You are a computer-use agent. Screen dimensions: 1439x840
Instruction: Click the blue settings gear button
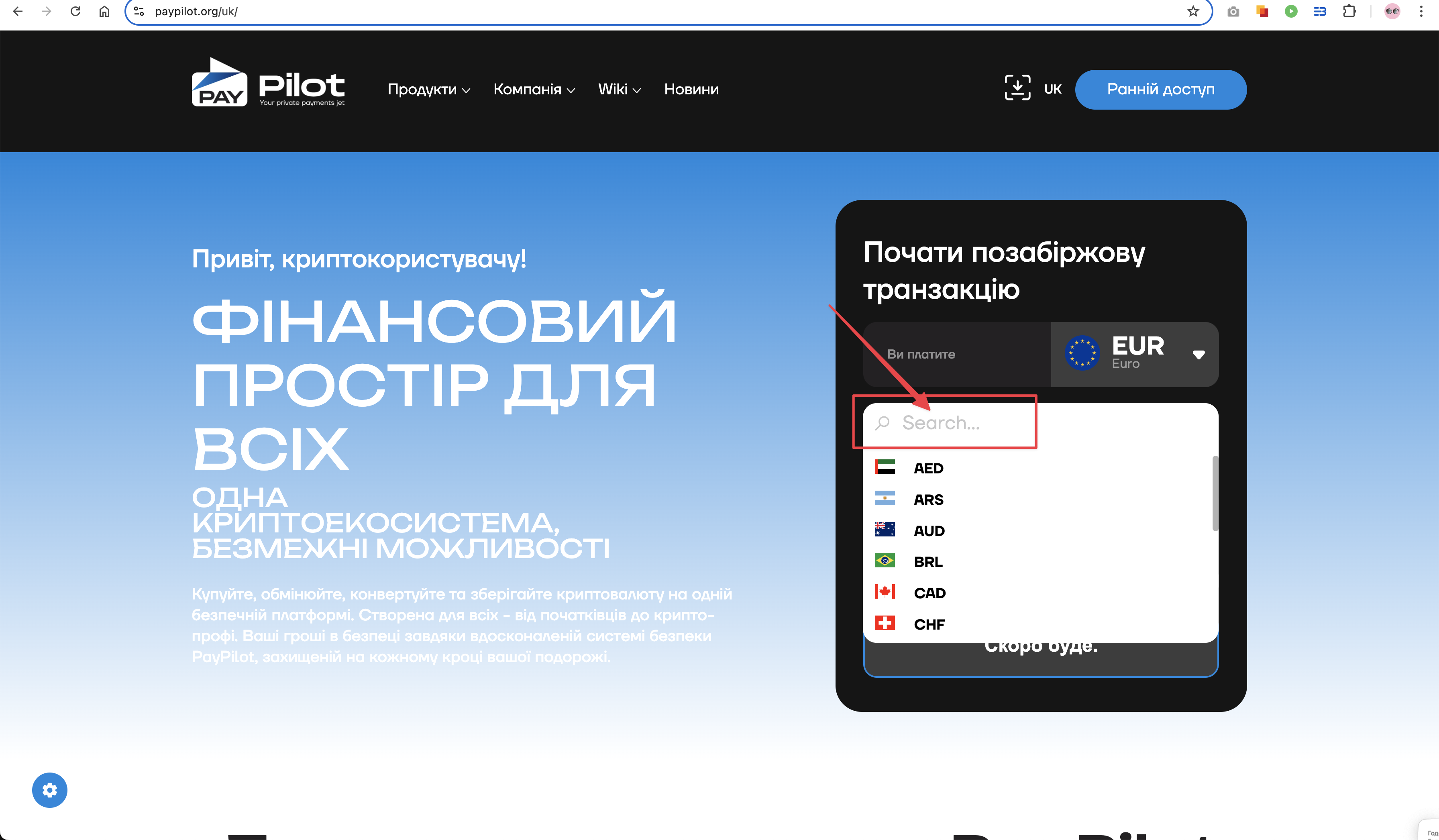(50, 790)
